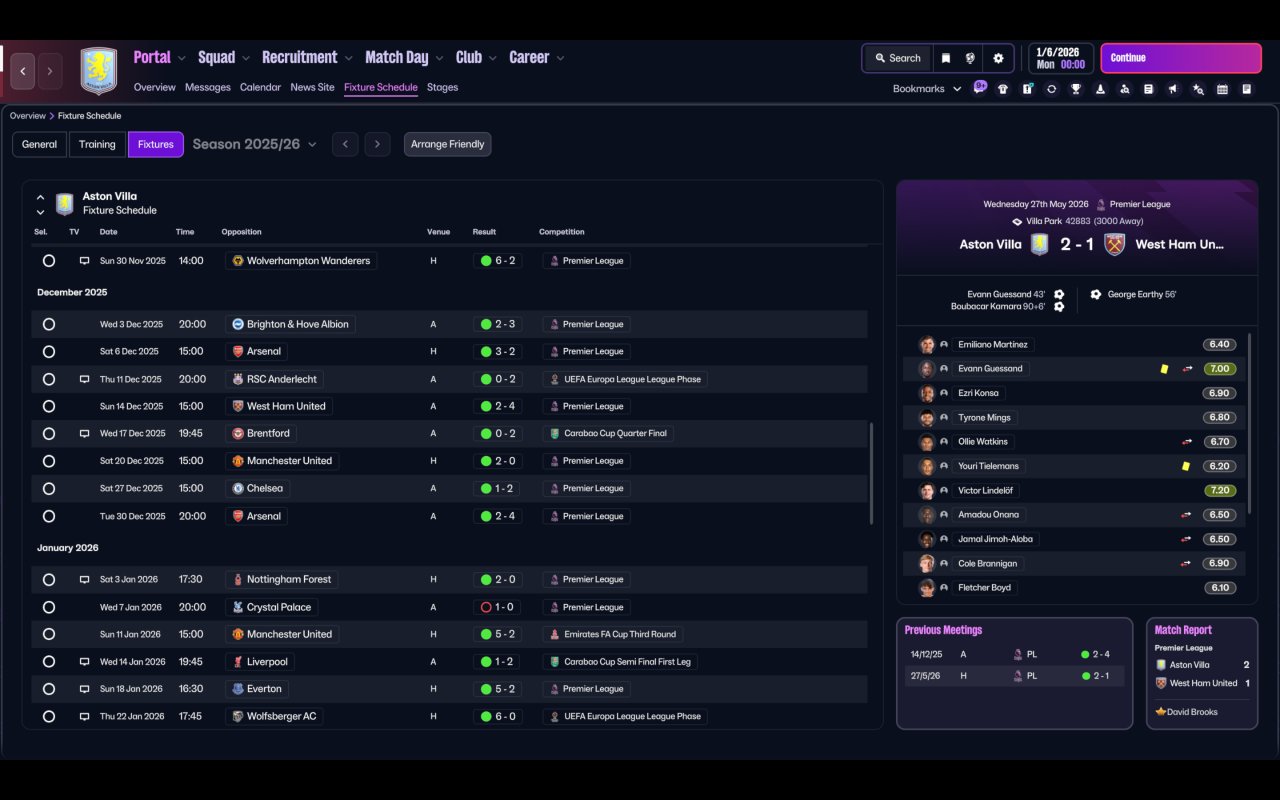Open the bookmark icon beside Search
This screenshot has width=1280, height=800.
pyautogui.click(x=946, y=58)
